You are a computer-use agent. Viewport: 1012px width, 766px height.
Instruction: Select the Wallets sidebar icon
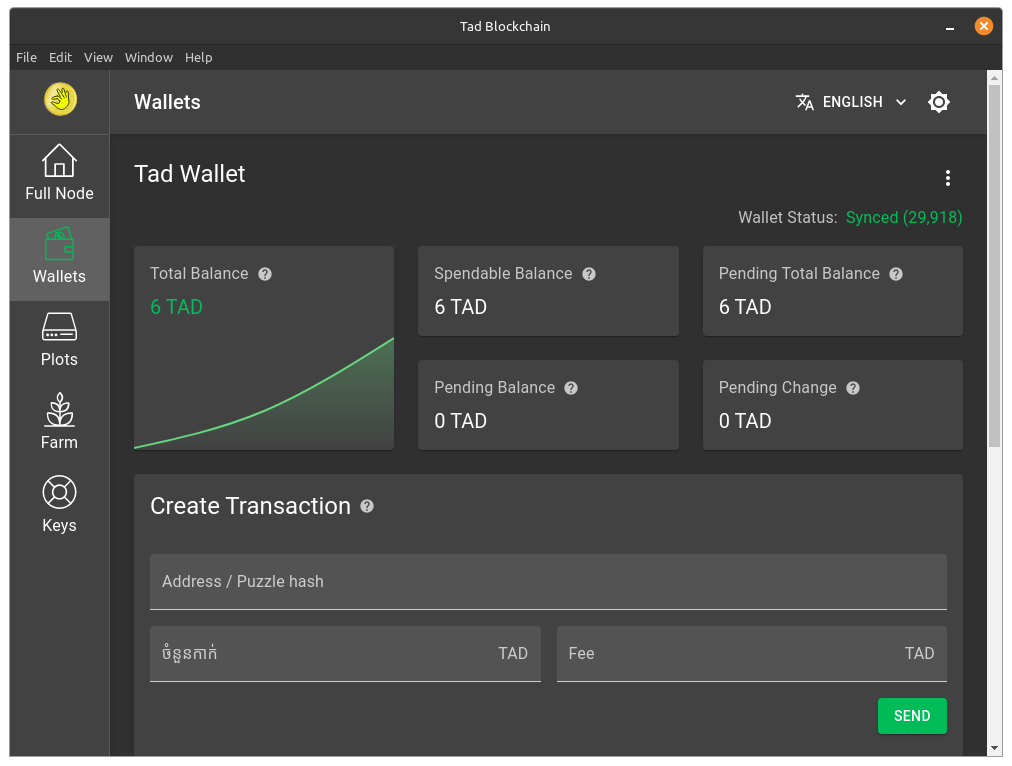[59, 258]
